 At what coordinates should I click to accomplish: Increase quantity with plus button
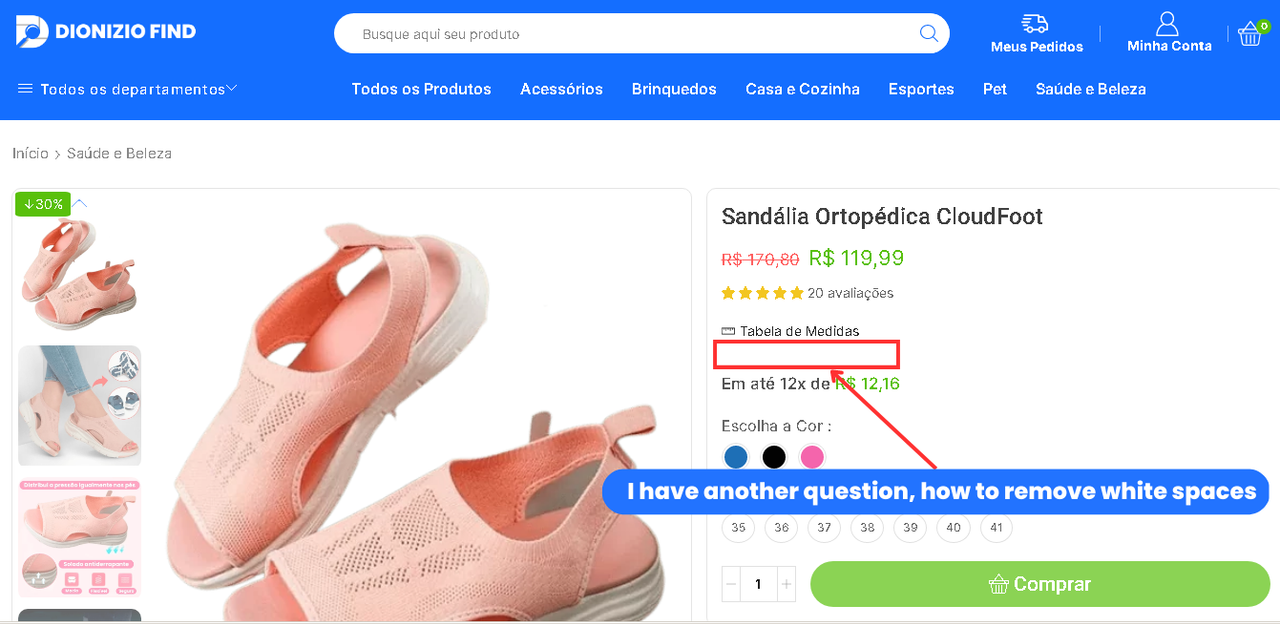pos(786,584)
